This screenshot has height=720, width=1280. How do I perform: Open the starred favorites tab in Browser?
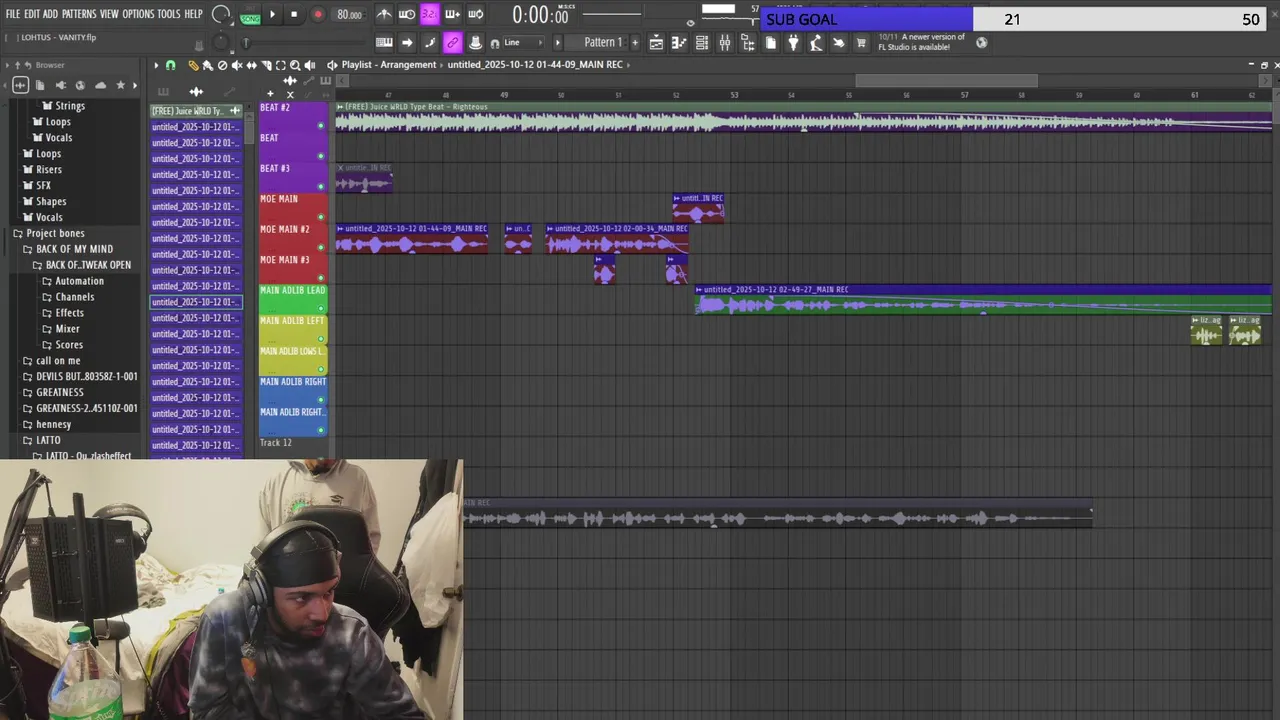click(x=121, y=85)
